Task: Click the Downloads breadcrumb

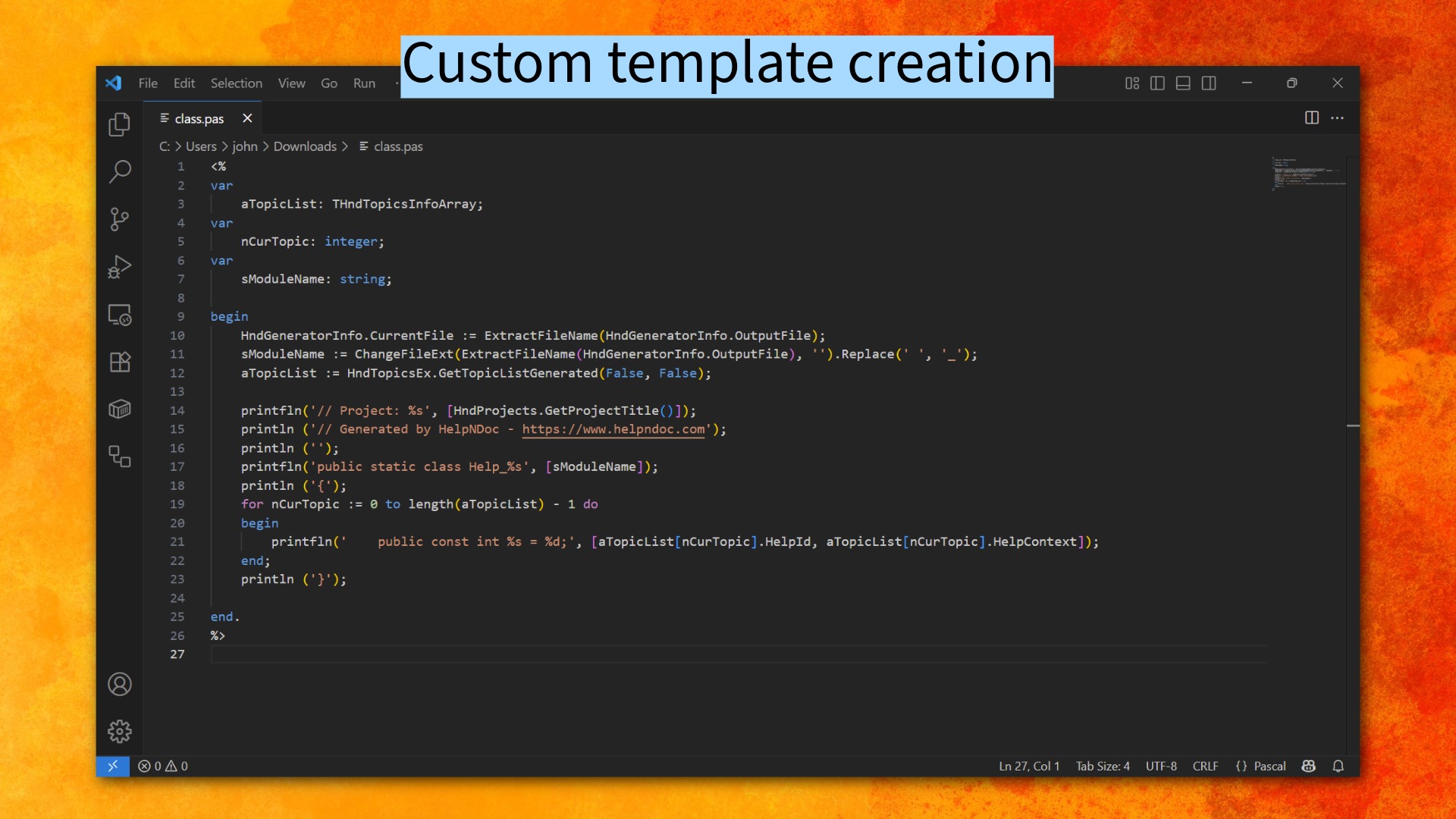Action: (305, 146)
